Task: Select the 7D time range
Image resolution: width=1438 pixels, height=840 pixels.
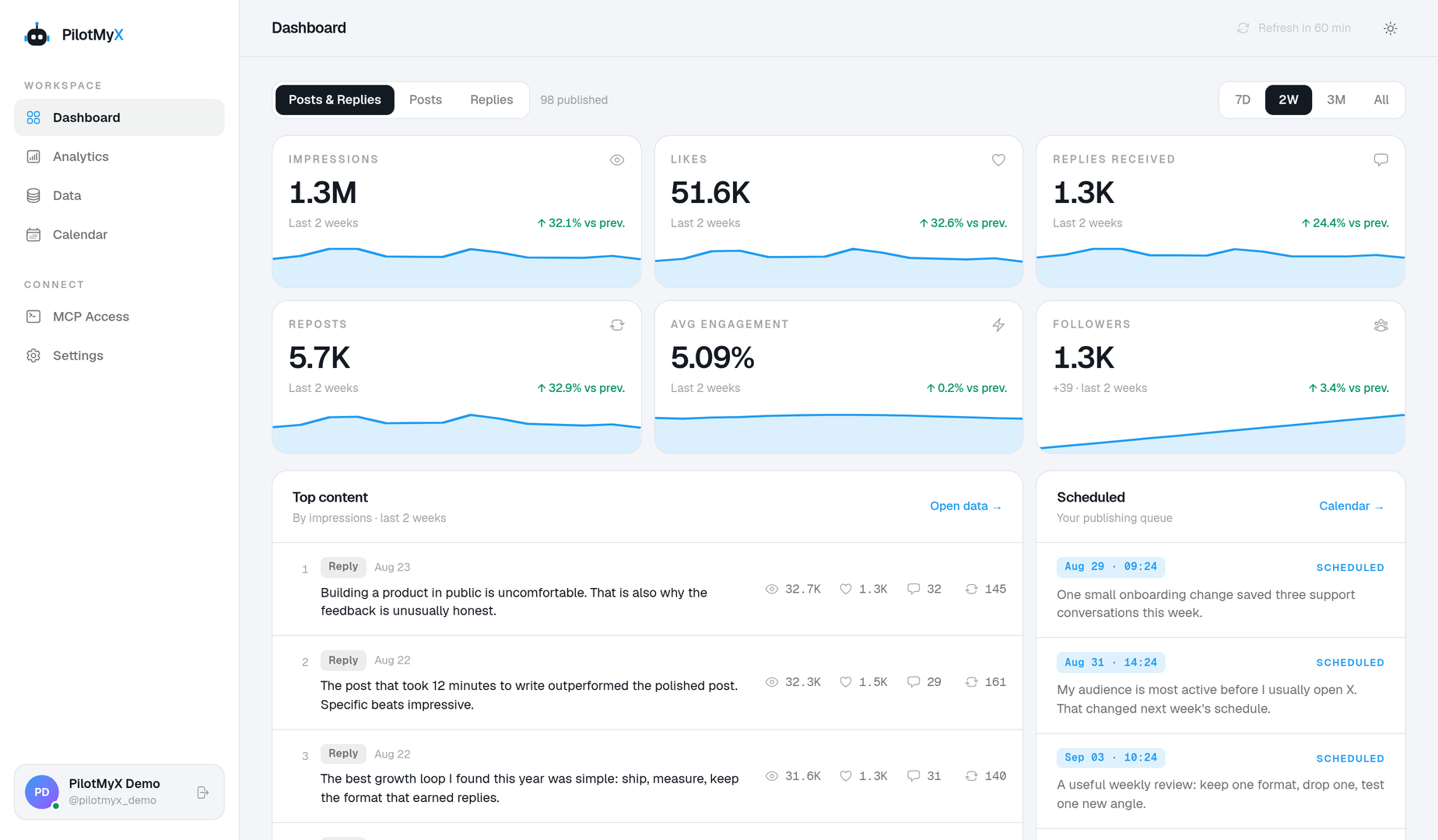Action: tap(1243, 100)
